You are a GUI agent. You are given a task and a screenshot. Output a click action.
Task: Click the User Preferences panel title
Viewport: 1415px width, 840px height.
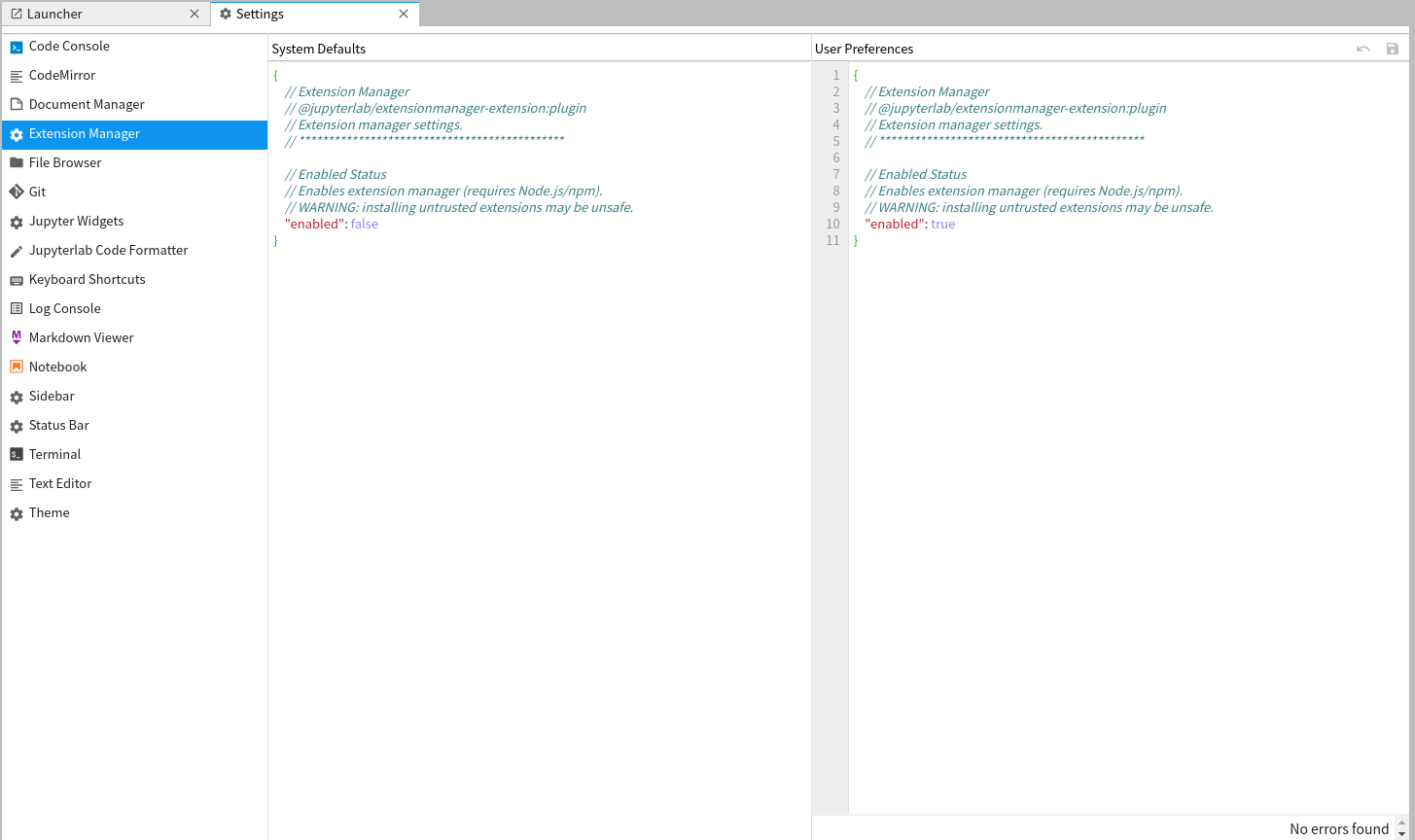pos(864,49)
